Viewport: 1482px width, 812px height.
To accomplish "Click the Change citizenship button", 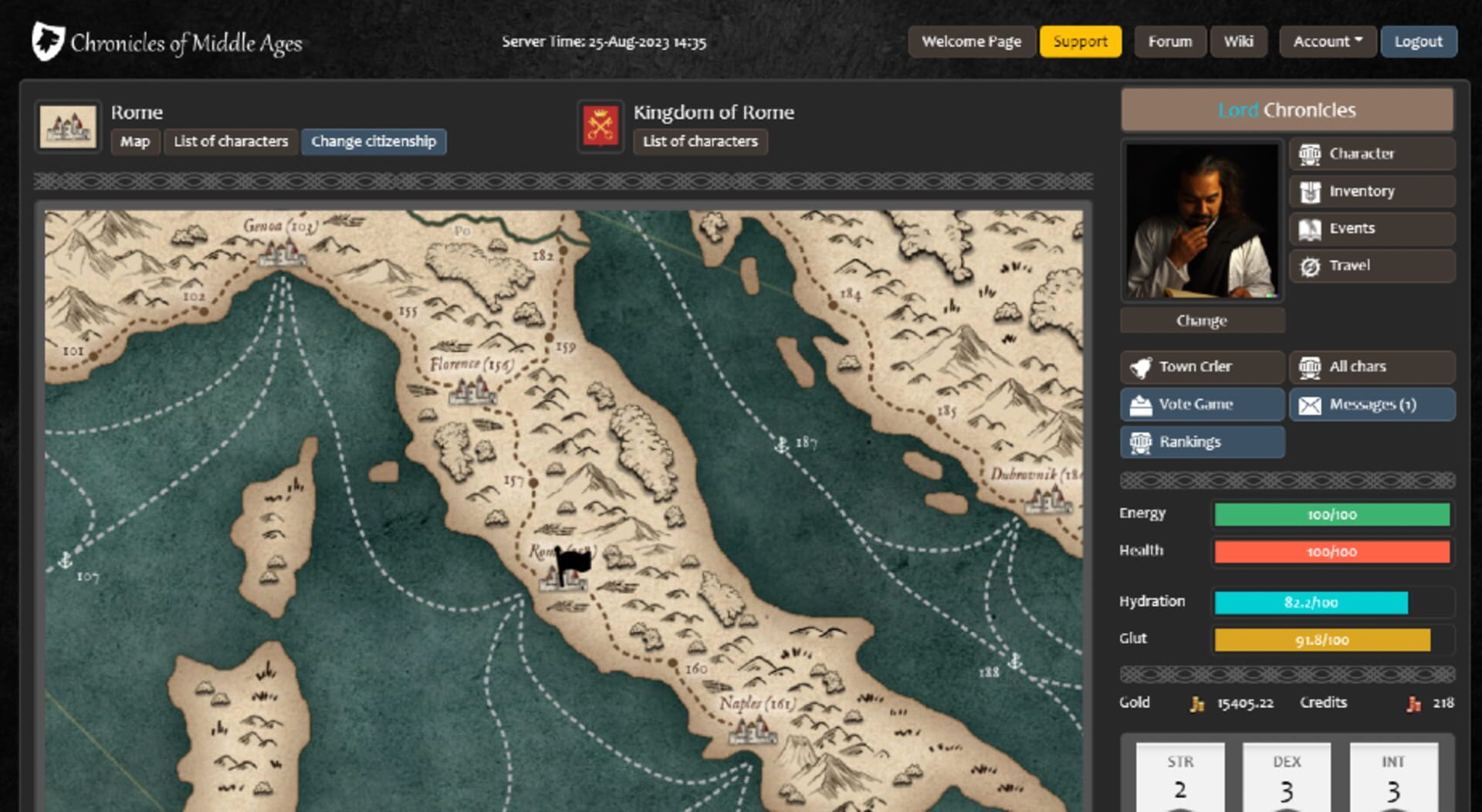I will 374,142.
